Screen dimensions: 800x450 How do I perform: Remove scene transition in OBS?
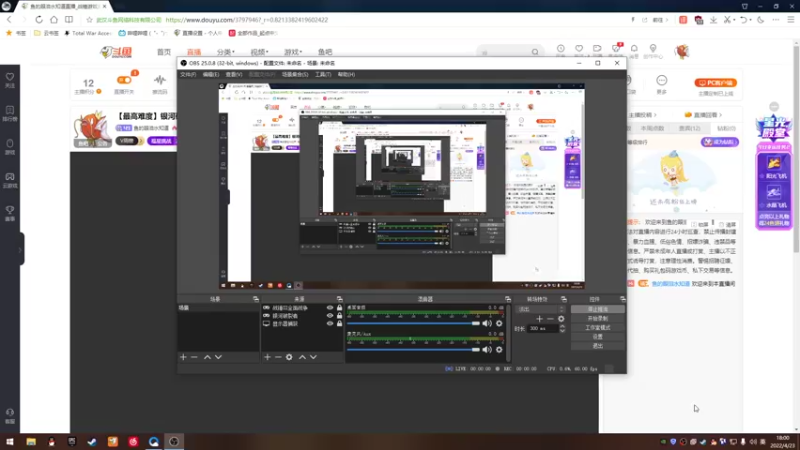[x=550, y=319]
